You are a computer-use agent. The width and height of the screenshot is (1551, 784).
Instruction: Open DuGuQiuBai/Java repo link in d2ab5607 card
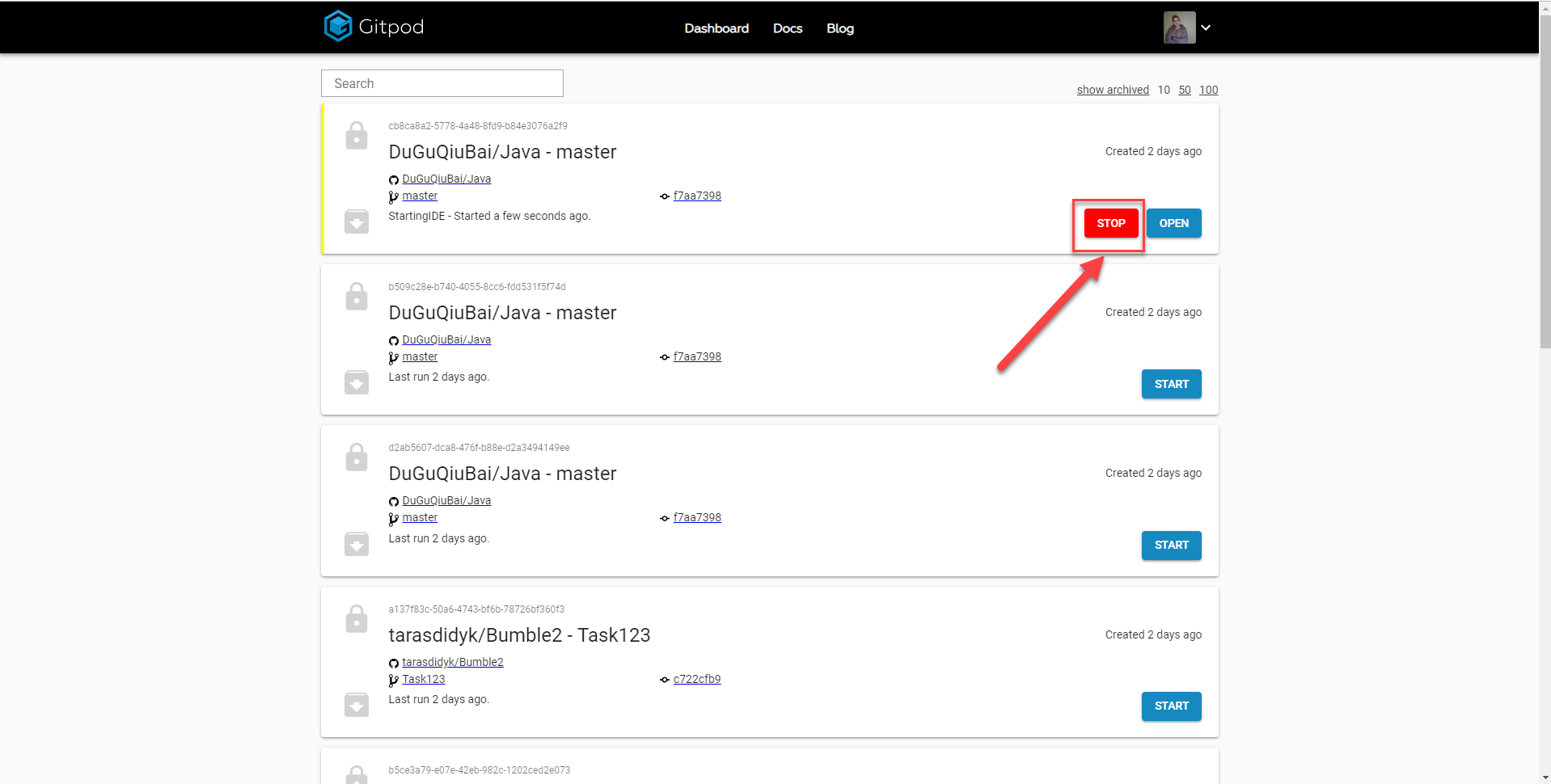pyautogui.click(x=446, y=500)
